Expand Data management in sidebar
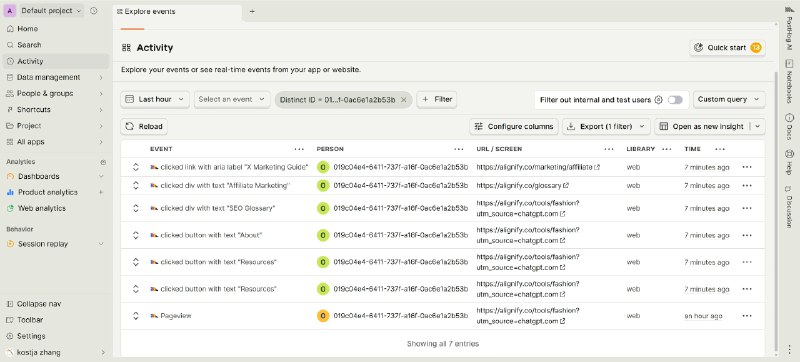 click(55, 77)
